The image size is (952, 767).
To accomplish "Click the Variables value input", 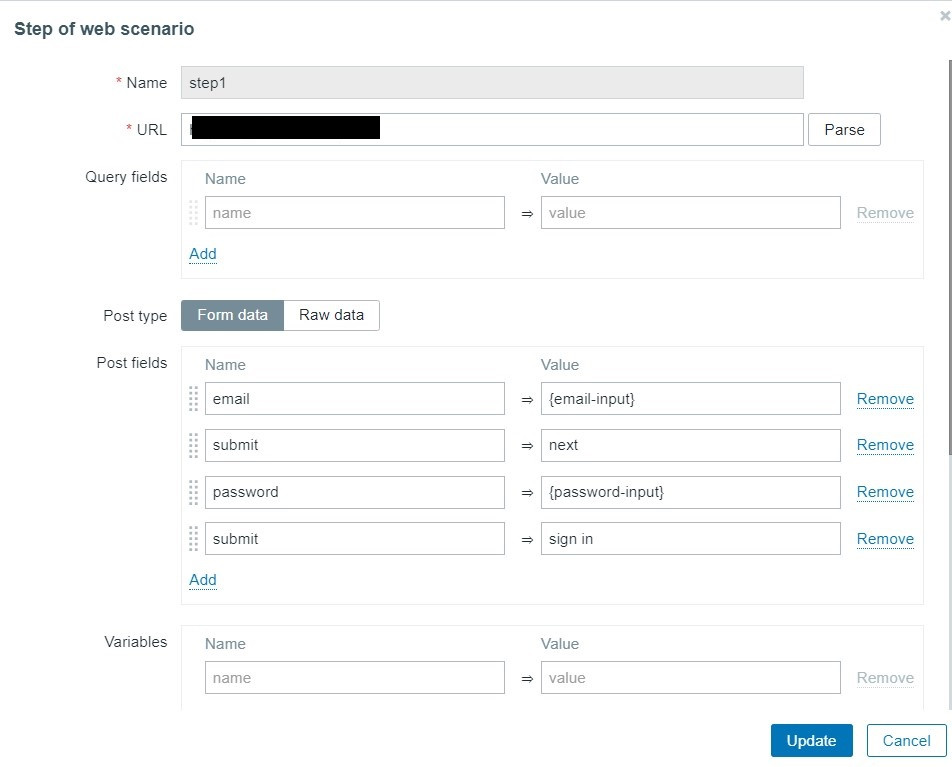I will (690, 678).
